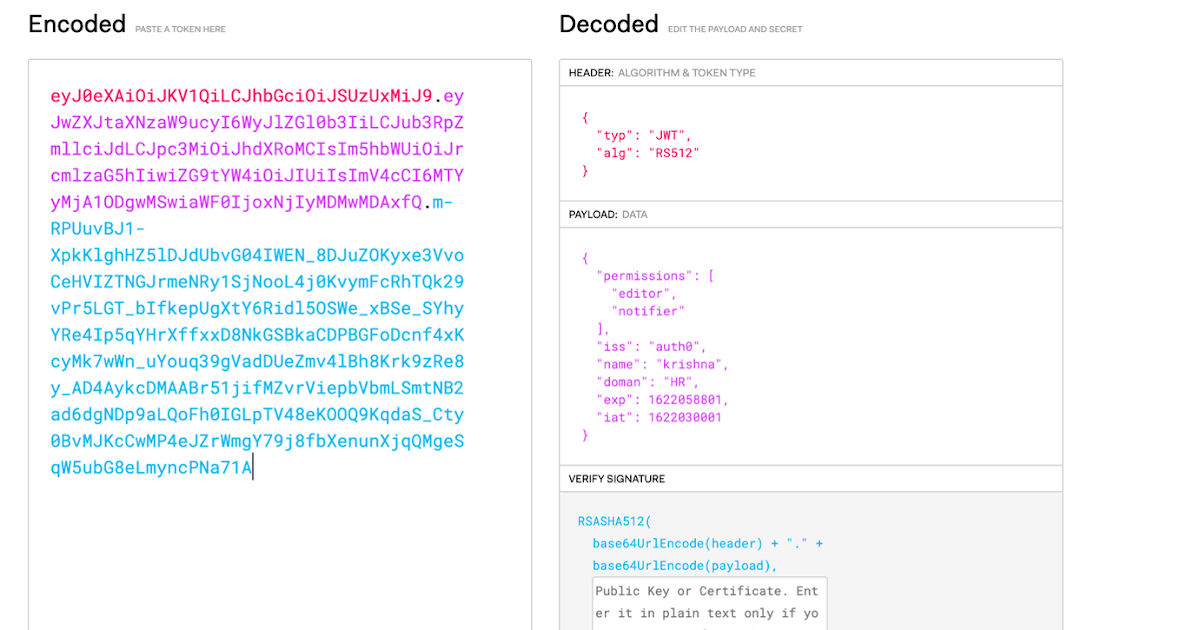1200x630 pixels.
Task: Click the PAYLOAD: DATA section label
Action: coord(607,214)
